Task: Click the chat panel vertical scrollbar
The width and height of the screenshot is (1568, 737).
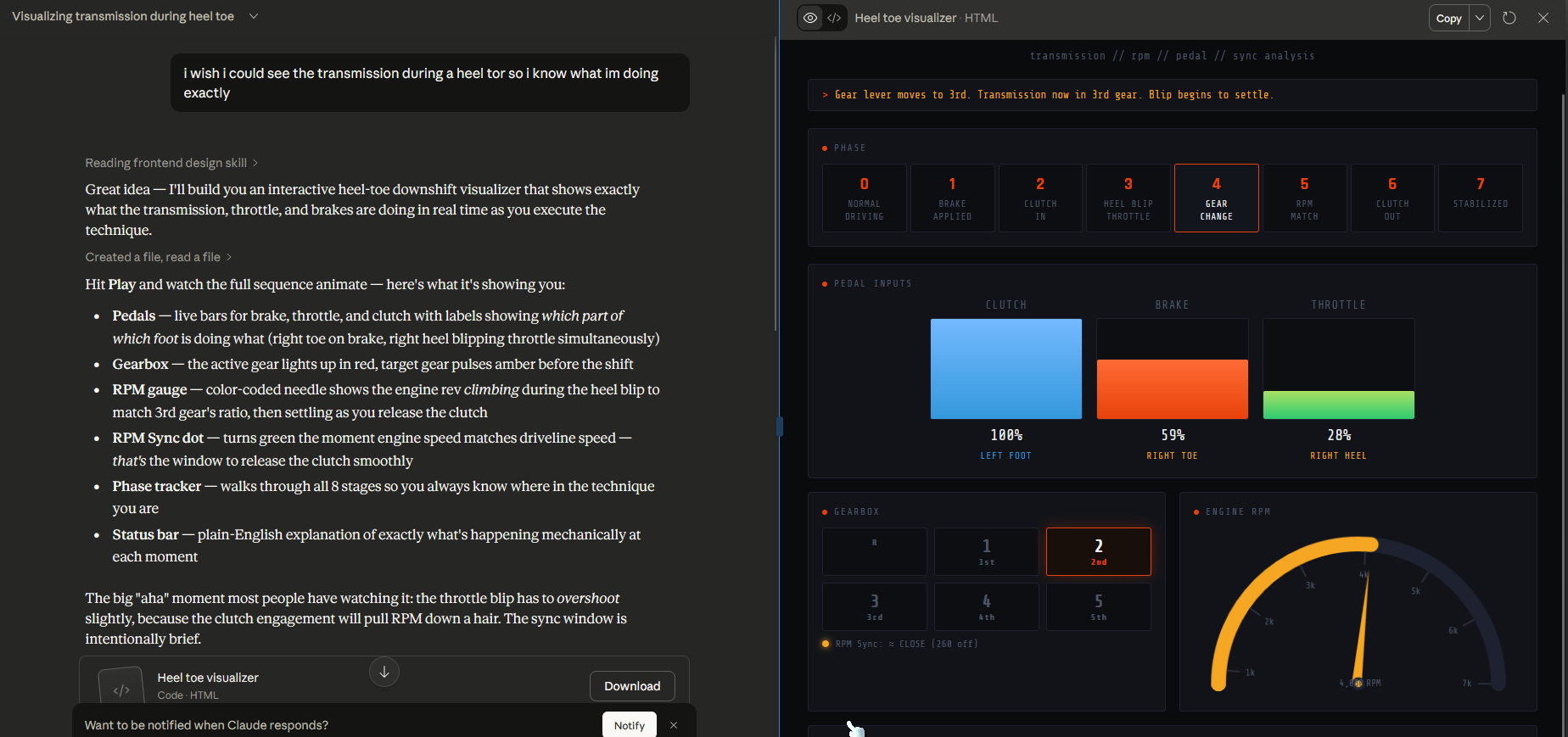Action: 776,182
